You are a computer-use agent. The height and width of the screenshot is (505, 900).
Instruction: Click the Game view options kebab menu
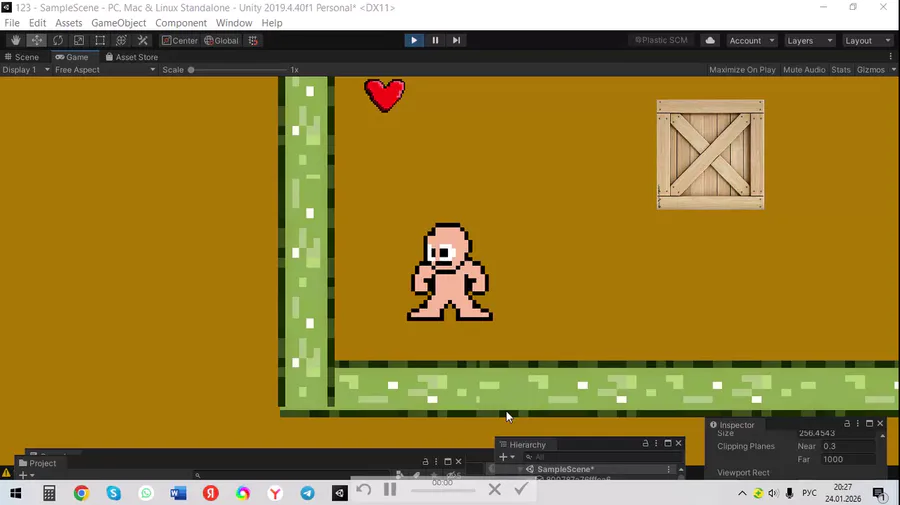coord(891,56)
